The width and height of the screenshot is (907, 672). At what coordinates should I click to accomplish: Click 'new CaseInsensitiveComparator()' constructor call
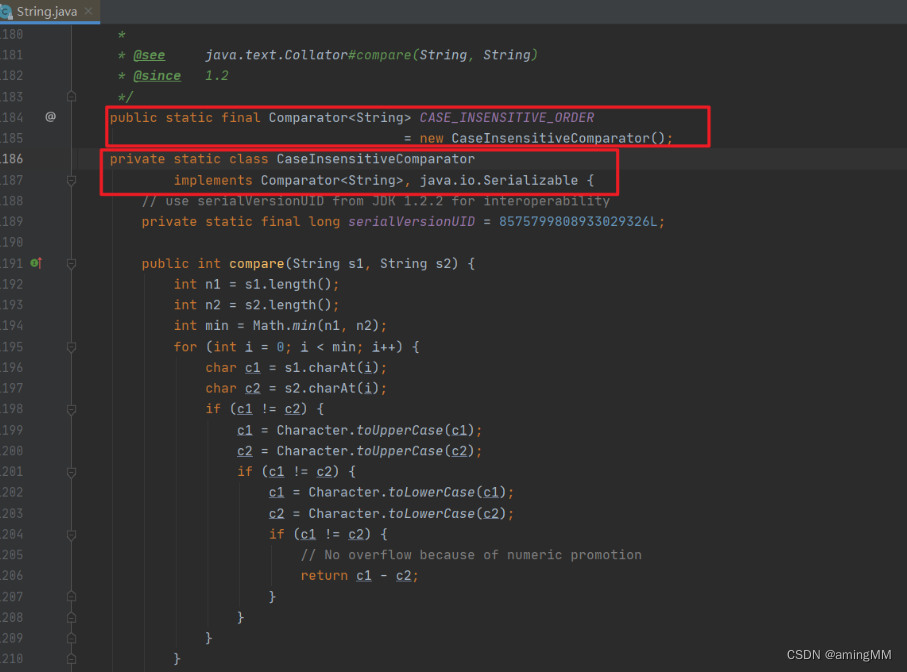[x=543, y=138]
